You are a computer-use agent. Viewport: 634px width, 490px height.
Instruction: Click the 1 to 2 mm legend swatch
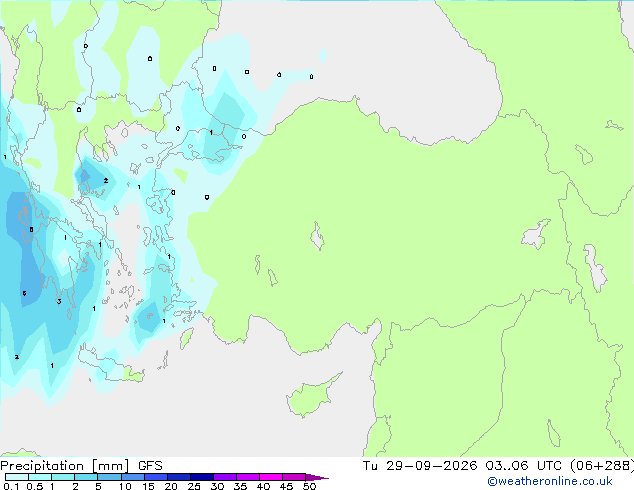(63, 477)
